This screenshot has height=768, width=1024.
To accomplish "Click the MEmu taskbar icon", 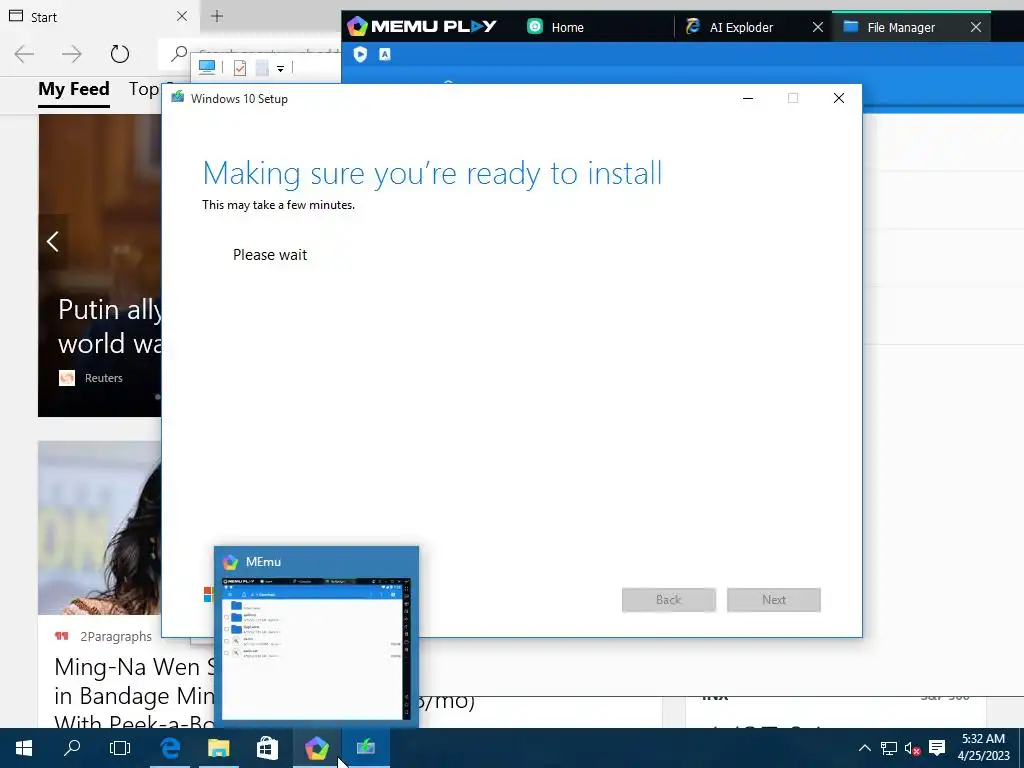I will tap(317, 748).
